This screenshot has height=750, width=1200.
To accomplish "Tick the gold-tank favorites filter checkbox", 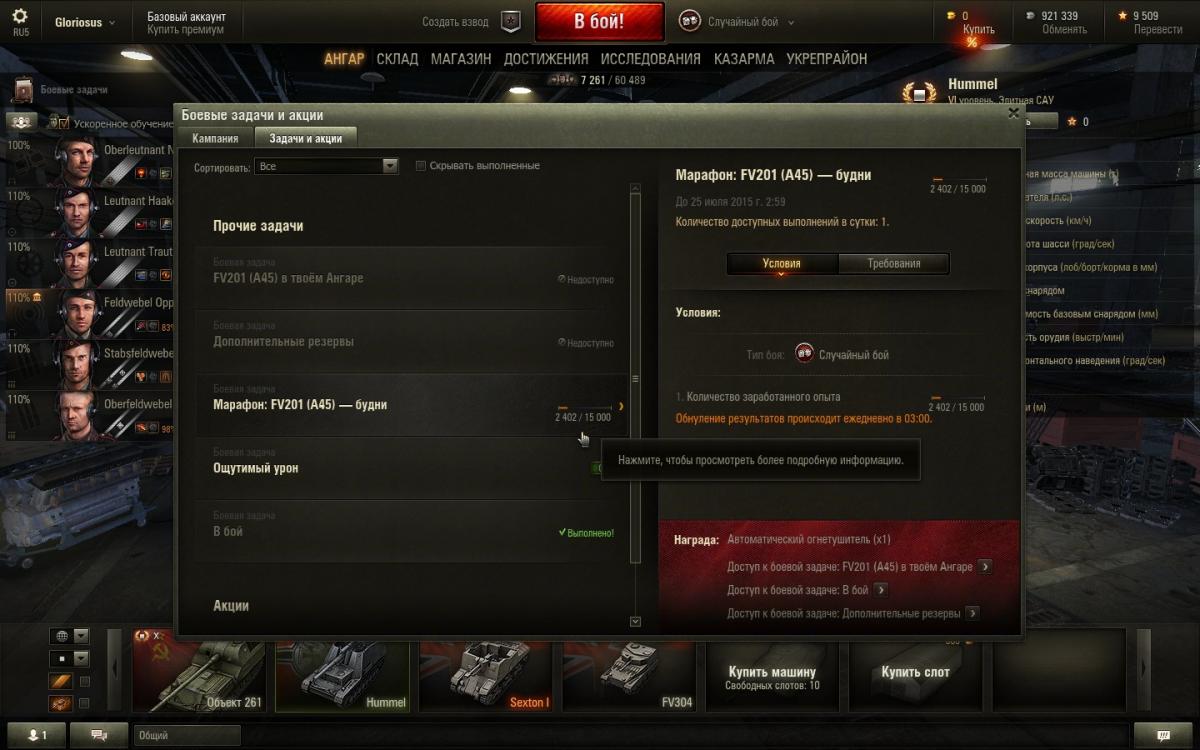I will pyautogui.click(x=85, y=704).
